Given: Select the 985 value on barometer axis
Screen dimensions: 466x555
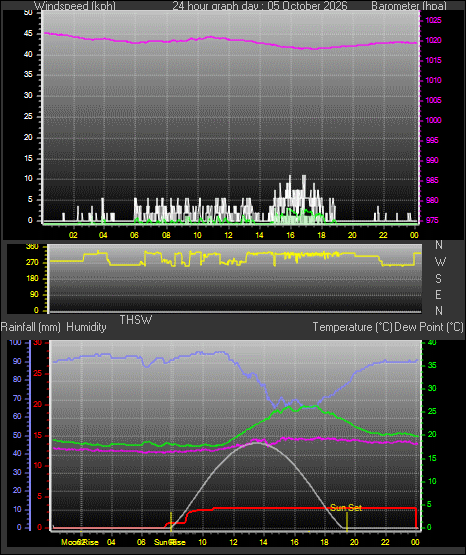Looking at the screenshot, I should pyautogui.click(x=432, y=181).
